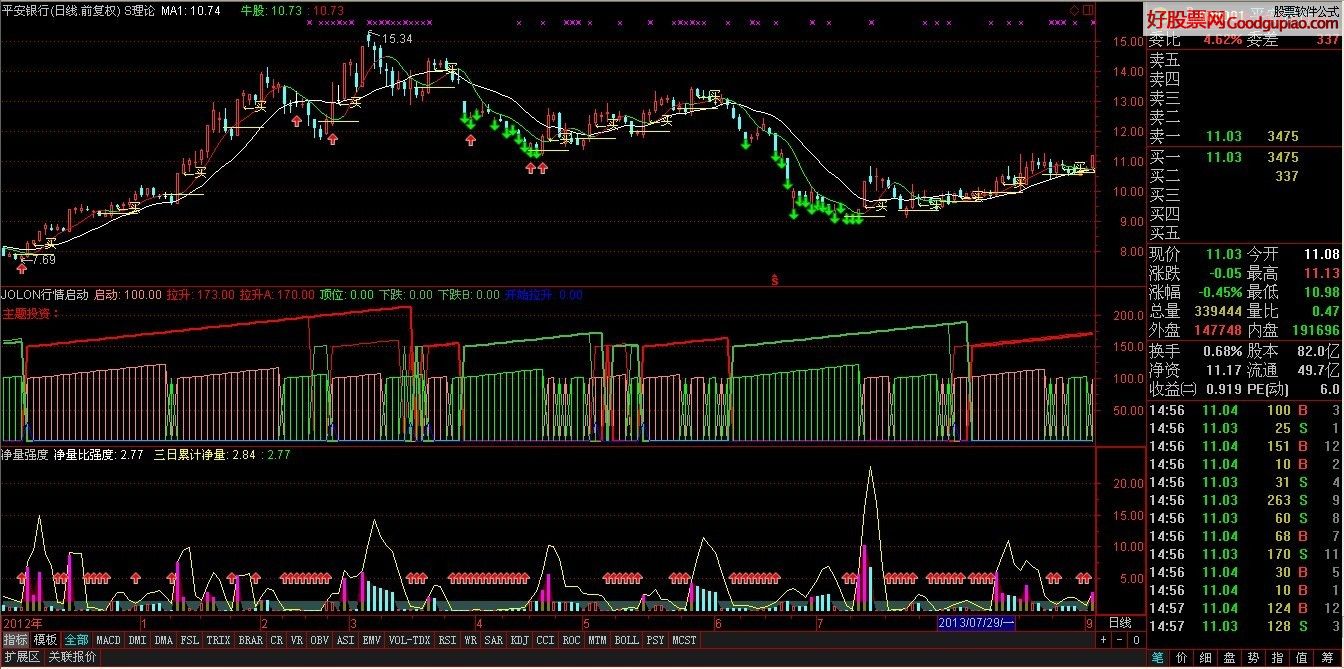Show the RSI indicator

(x=447, y=639)
